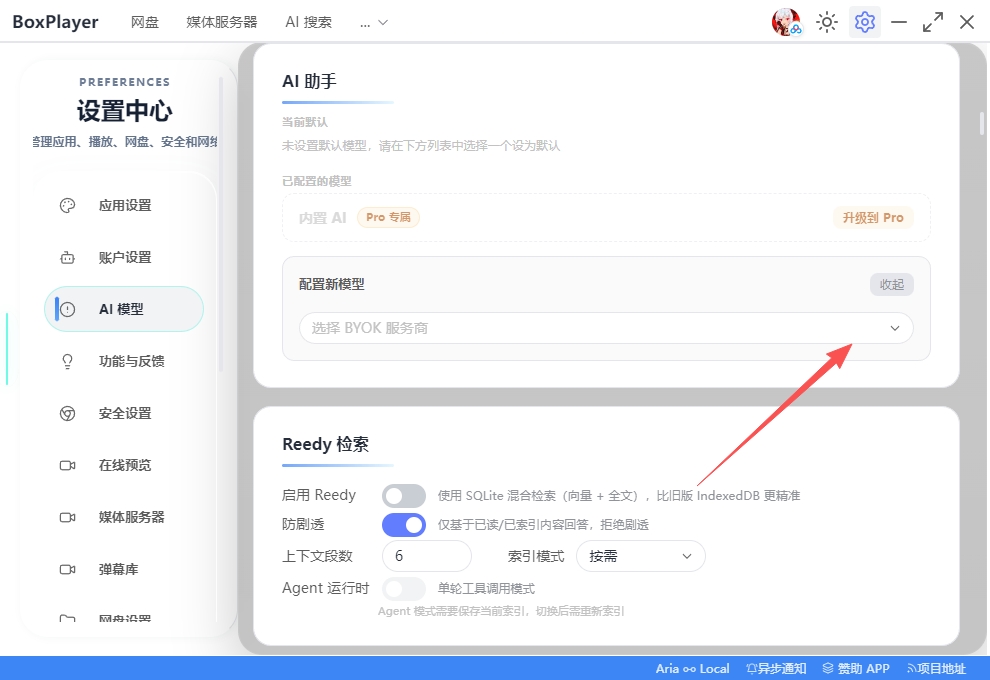The width and height of the screenshot is (990, 680).
Task: Turn off the 防剧透 switch
Action: point(403,525)
